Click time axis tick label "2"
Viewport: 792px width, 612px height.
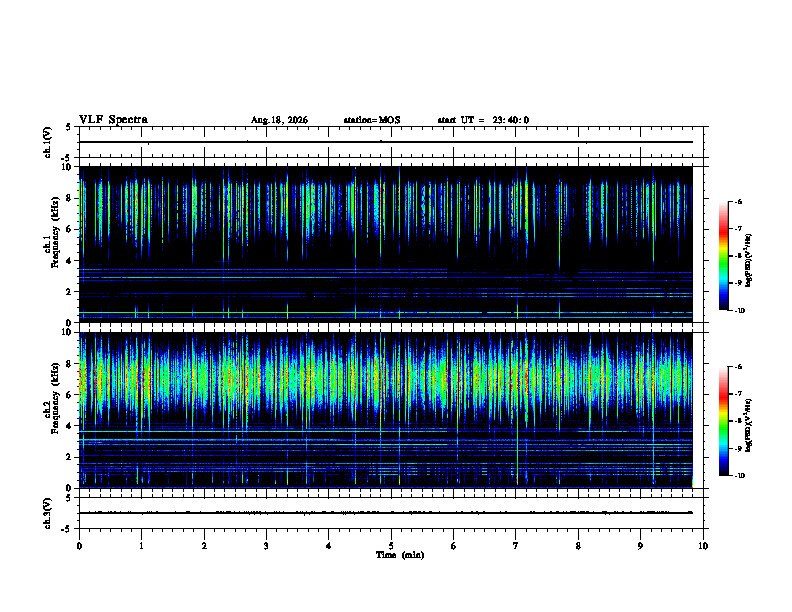point(204,546)
